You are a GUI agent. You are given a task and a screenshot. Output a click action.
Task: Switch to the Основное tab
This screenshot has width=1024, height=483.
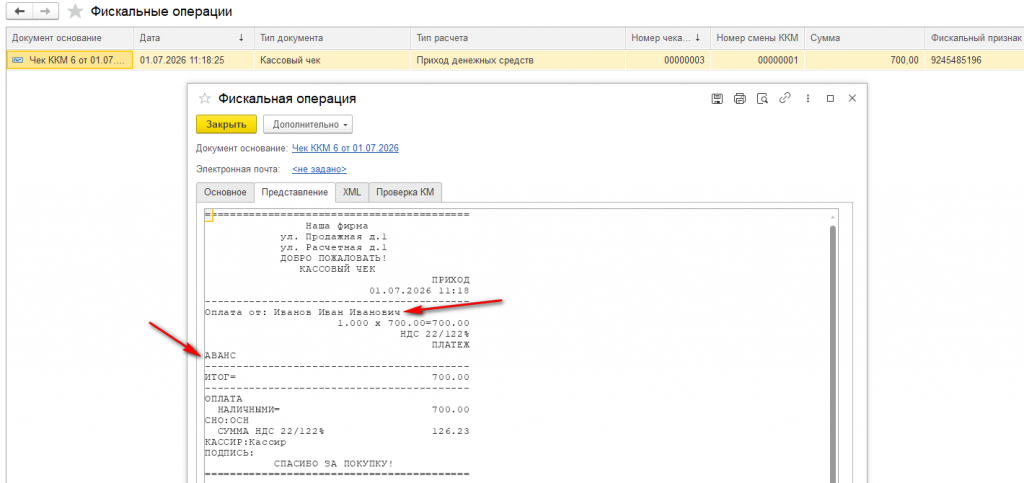pos(225,193)
